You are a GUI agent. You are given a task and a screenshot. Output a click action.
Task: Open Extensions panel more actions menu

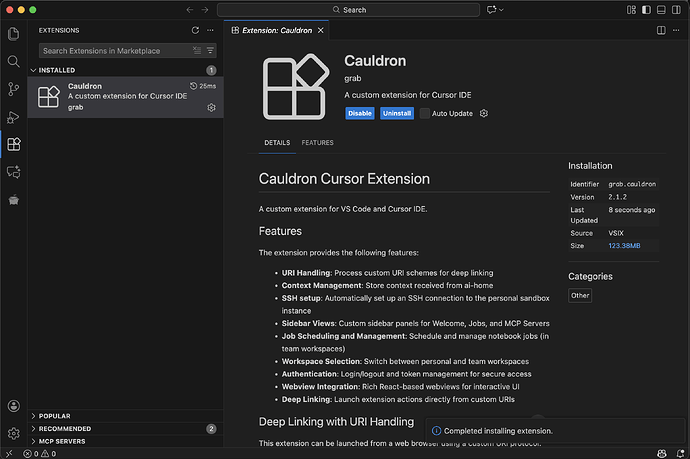click(210, 30)
